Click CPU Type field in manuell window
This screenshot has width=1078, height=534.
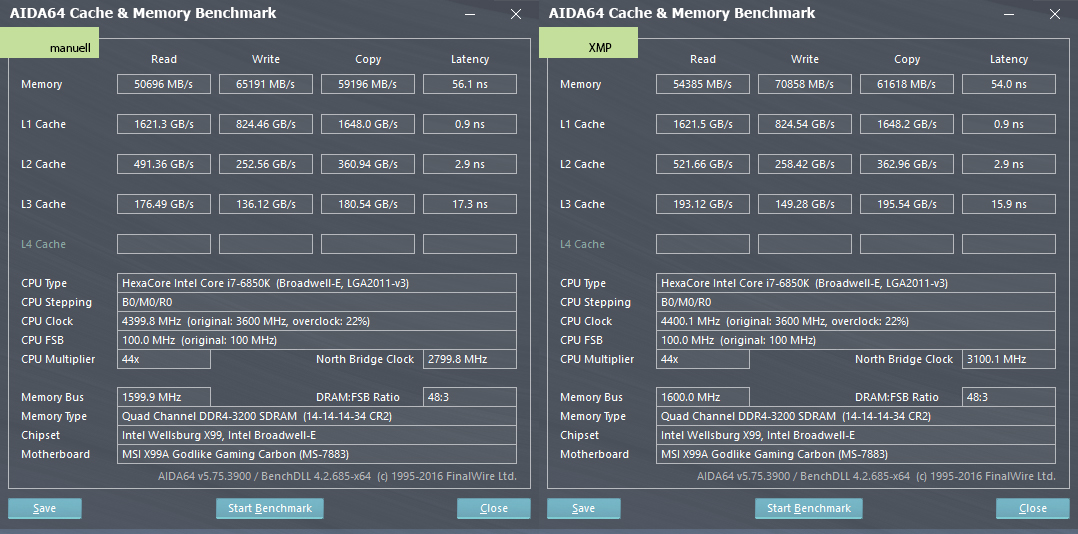pyautogui.click(x=317, y=283)
